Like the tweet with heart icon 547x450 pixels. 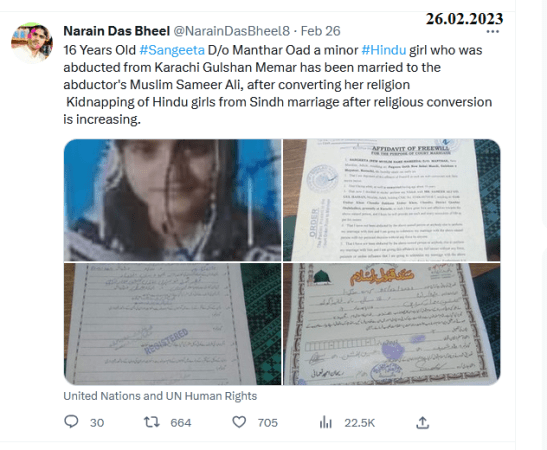coord(239,422)
